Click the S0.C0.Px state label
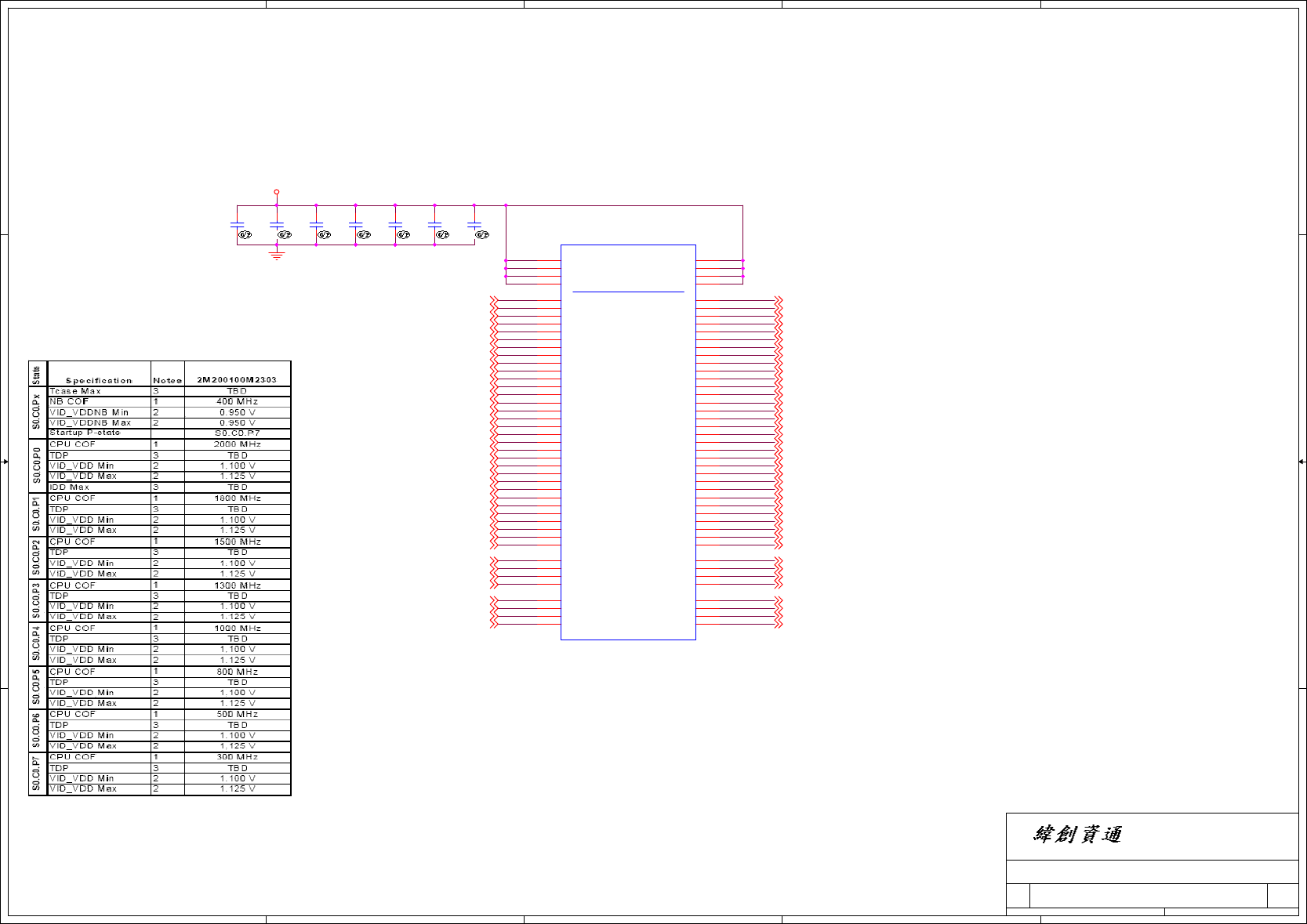The image size is (1307, 924). pyautogui.click(x=37, y=411)
